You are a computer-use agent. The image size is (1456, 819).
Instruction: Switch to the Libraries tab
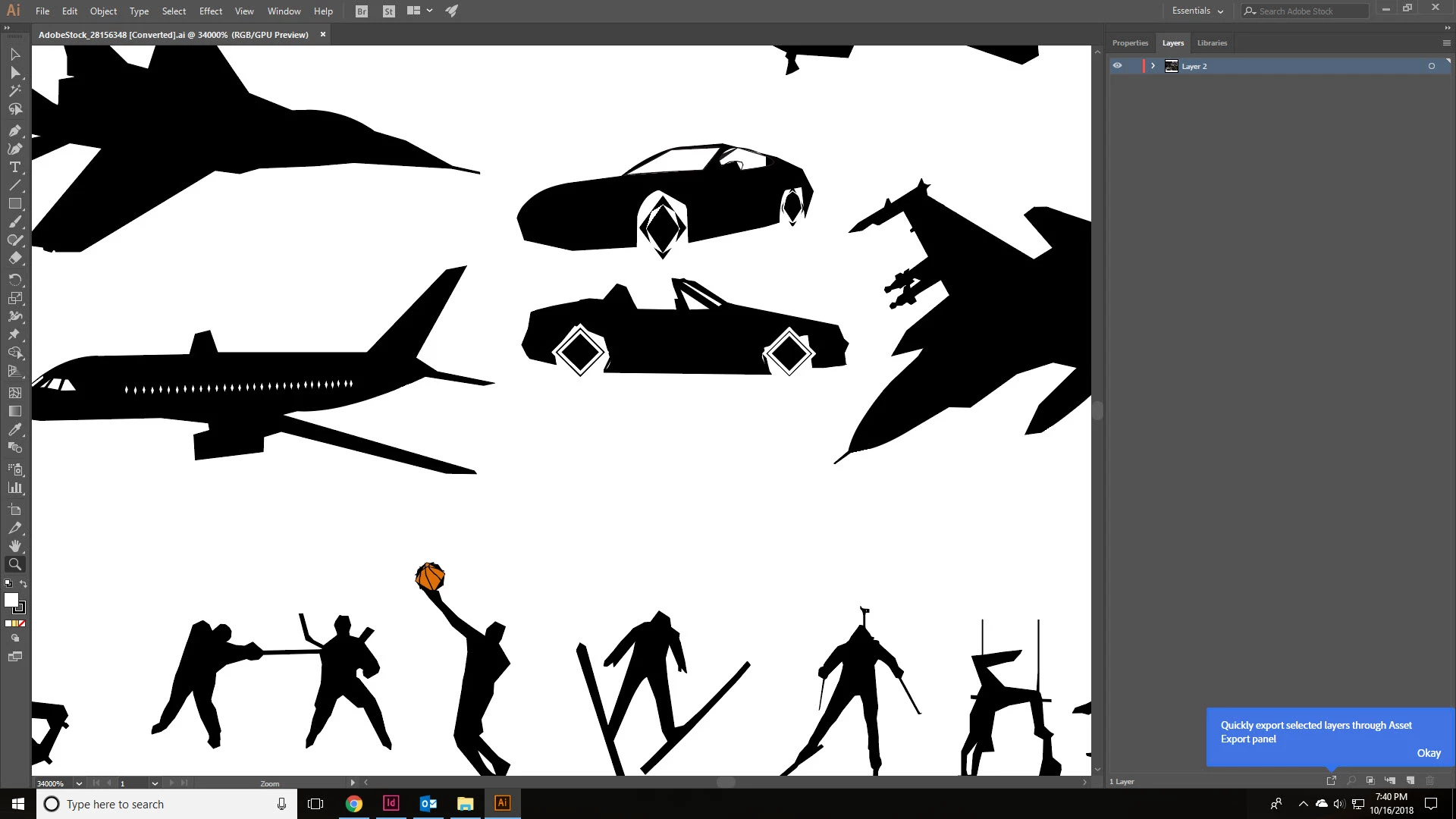(x=1212, y=43)
